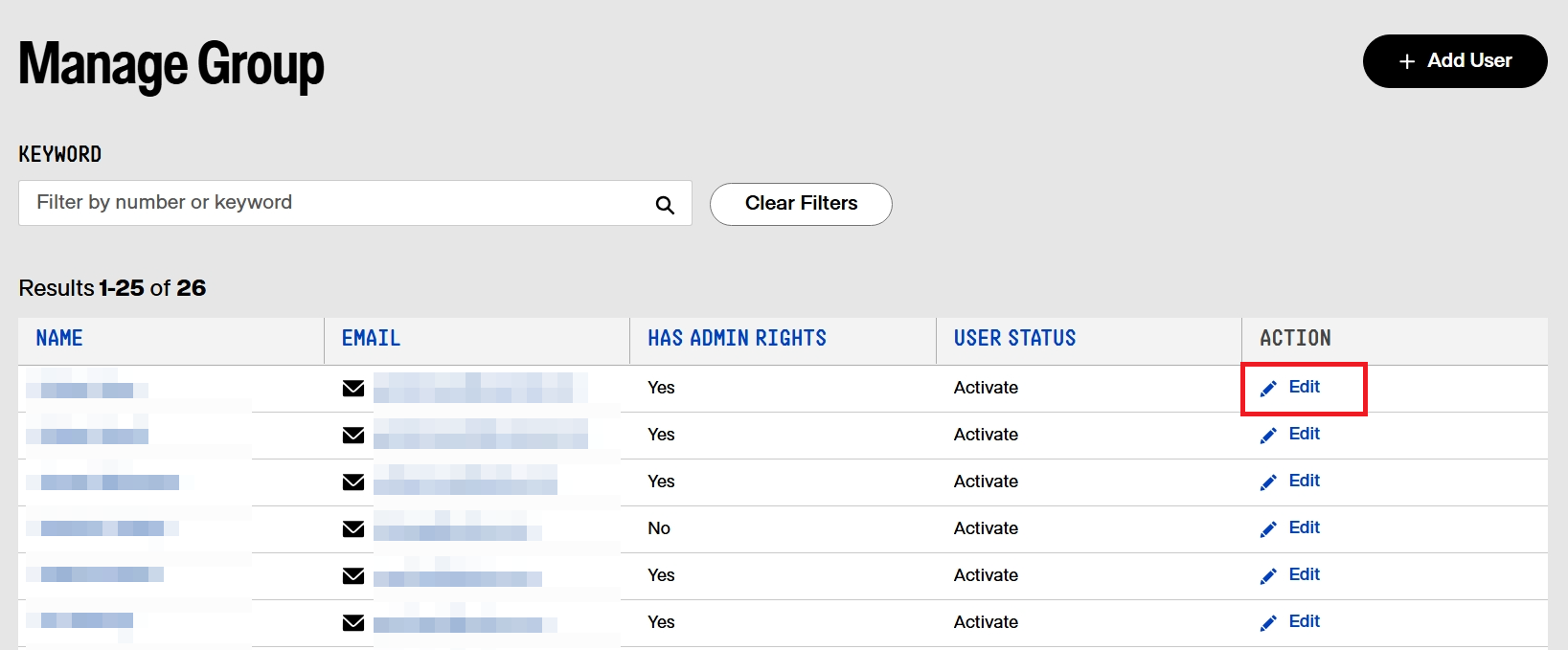The width and height of the screenshot is (1568, 650).
Task: Edit the second user in the table
Action: pyautogui.click(x=1290, y=435)
